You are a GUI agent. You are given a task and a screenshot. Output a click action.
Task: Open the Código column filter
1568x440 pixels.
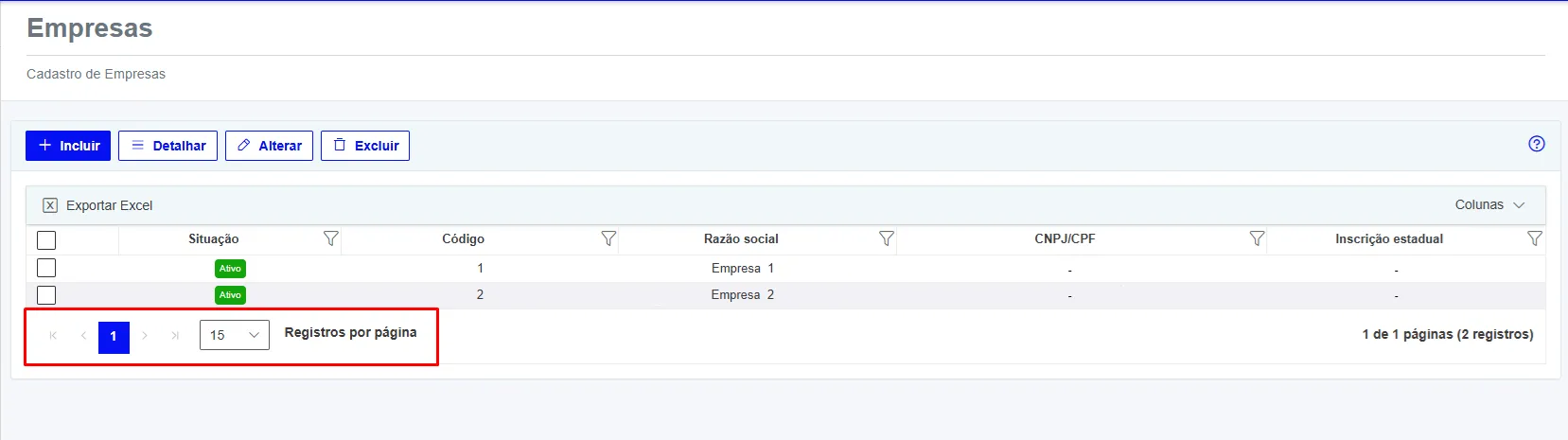point(608,238)
